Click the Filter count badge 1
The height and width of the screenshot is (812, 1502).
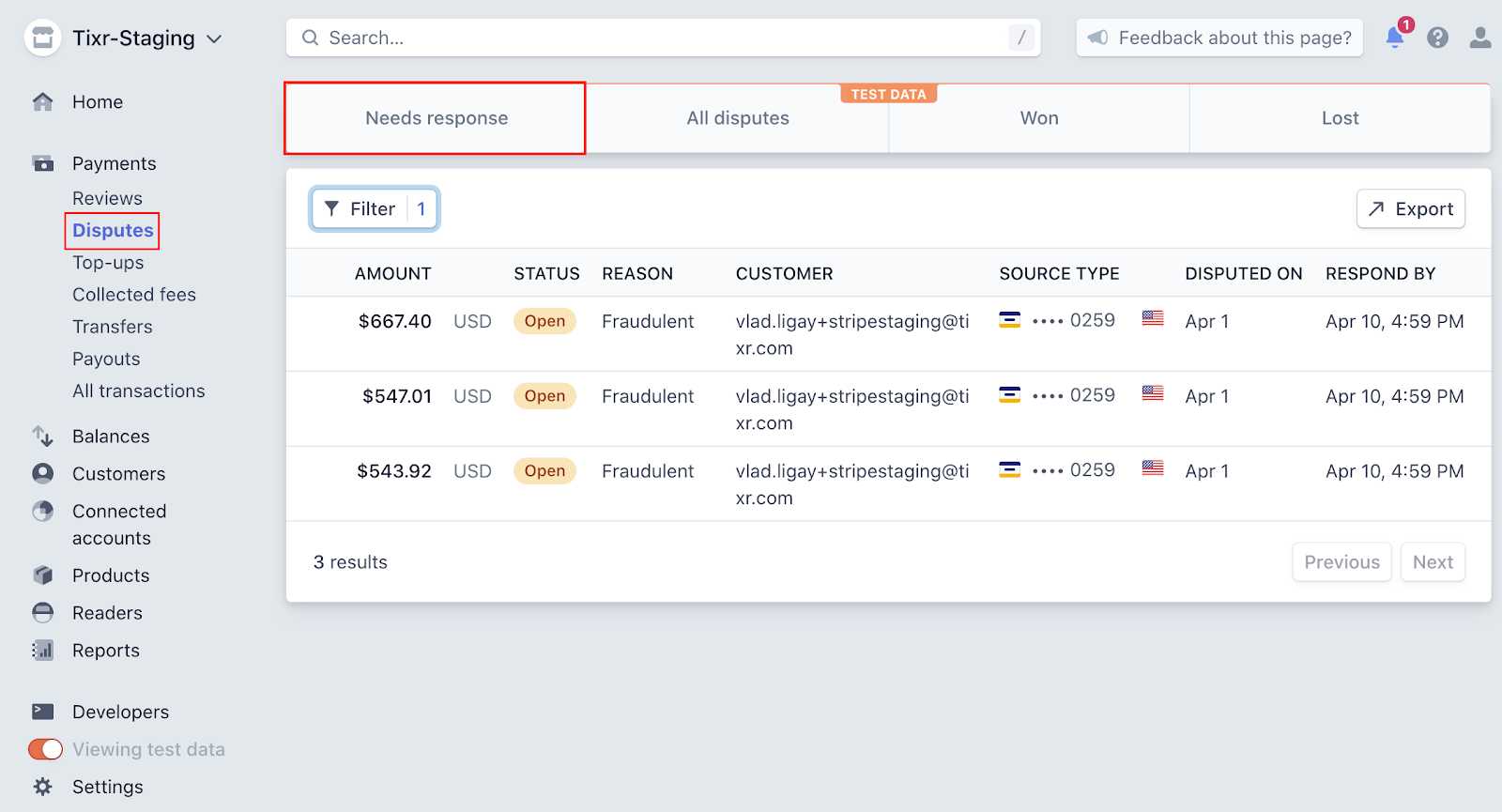click(x=421, y=208)
